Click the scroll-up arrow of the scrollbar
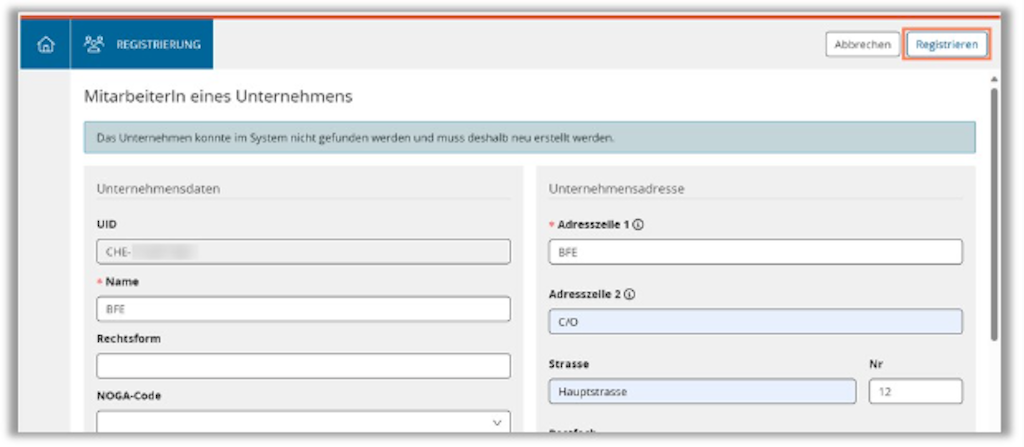Viewport: 1024px width, 447px height. pos(993,78)
